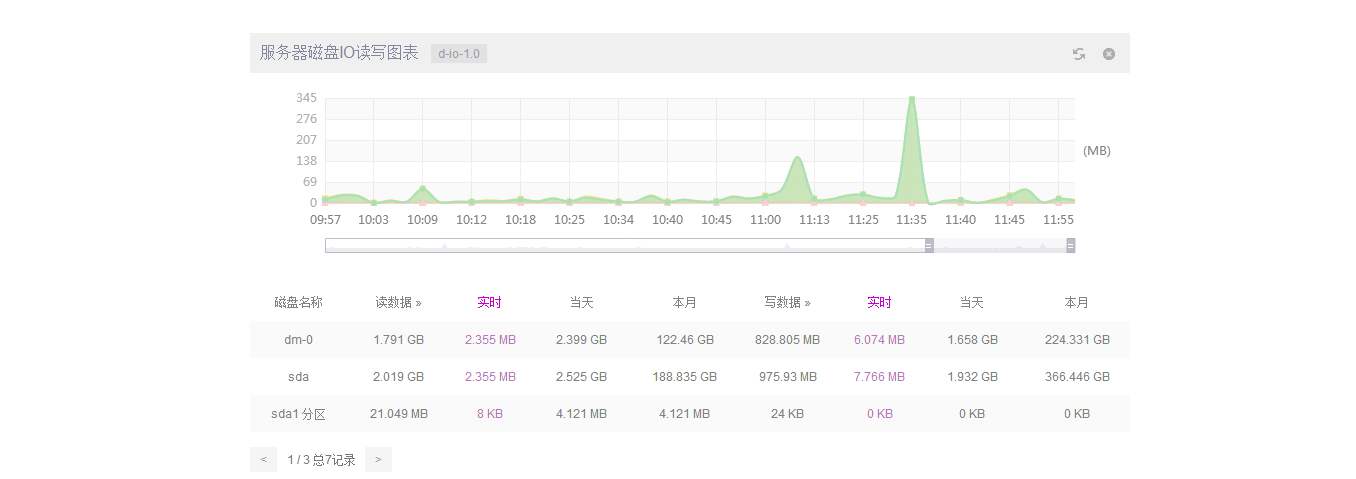Close the disk IO chart panel
This screenshot has width=1356, height=479.
1109,54
